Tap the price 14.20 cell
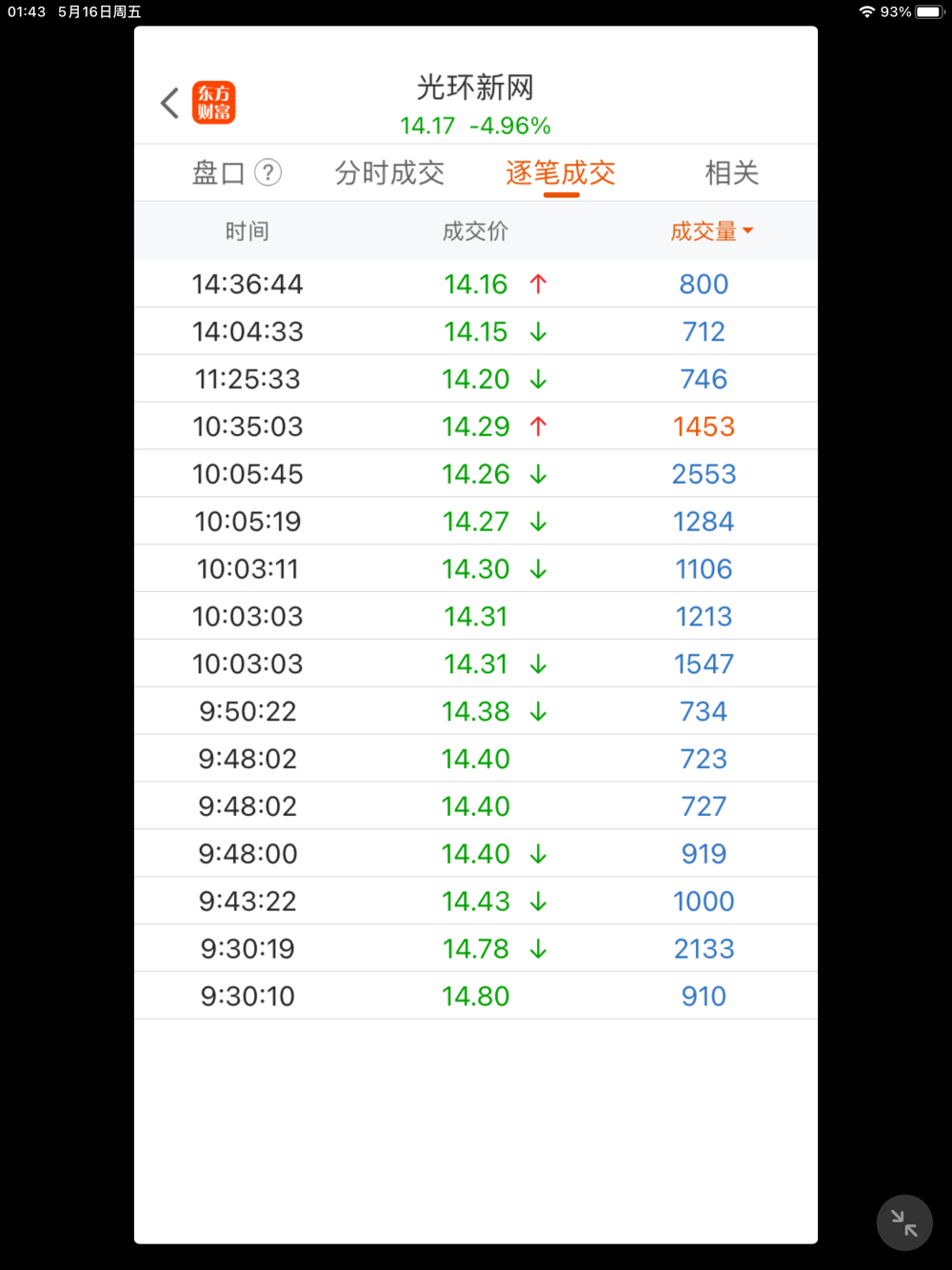 pos(476,379)
